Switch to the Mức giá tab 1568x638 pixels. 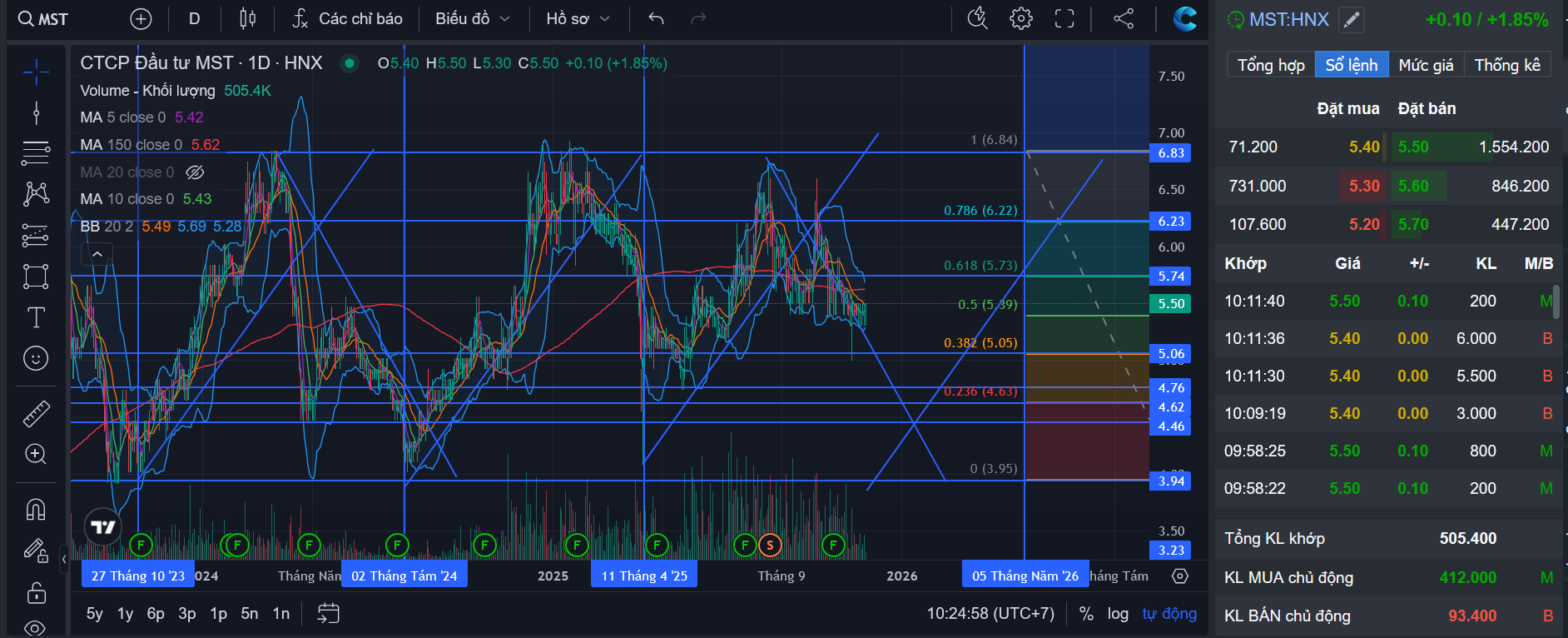click(1426, 65)
